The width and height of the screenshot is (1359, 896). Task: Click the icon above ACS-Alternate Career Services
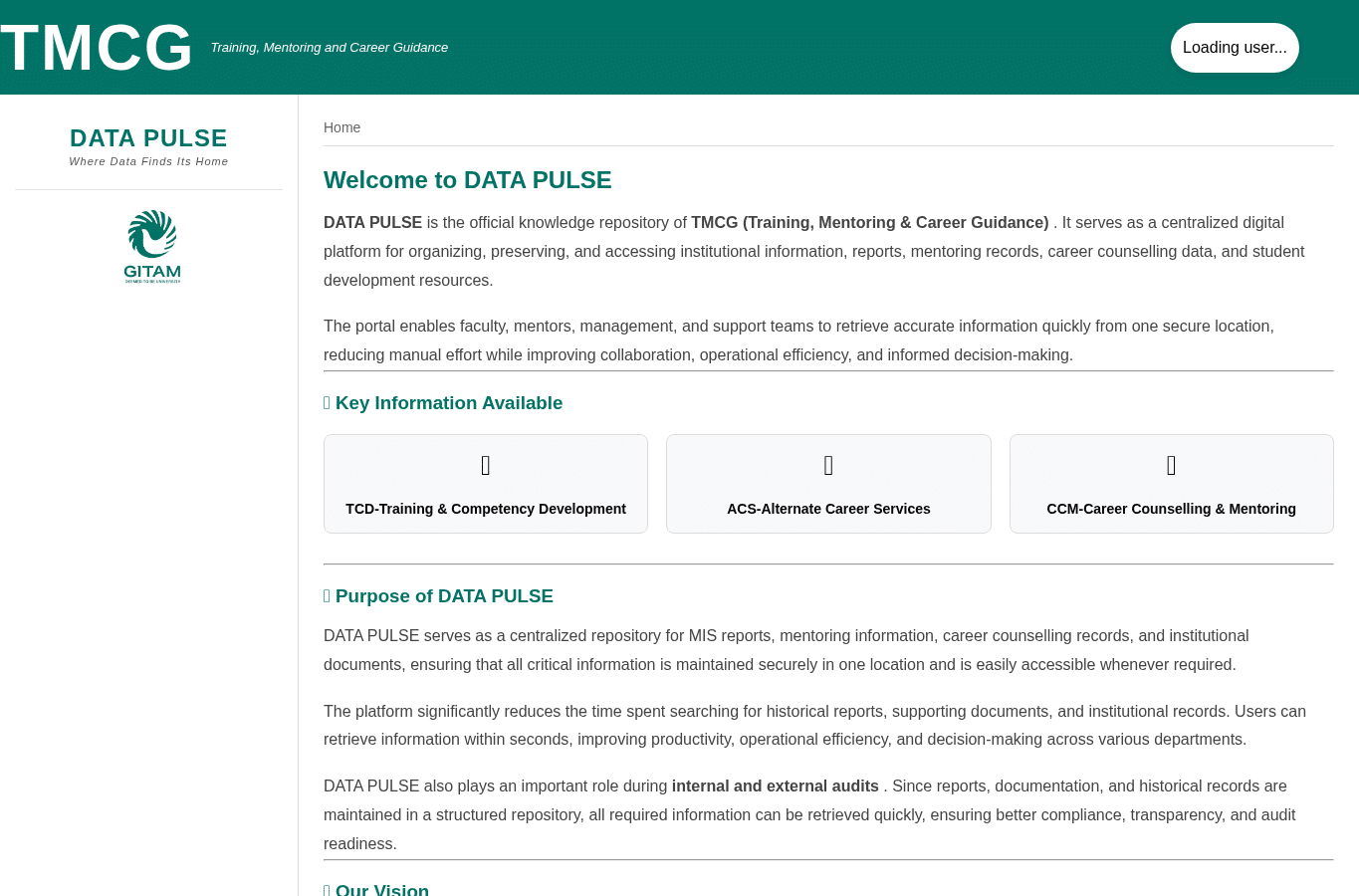click(x=828, y=465)
